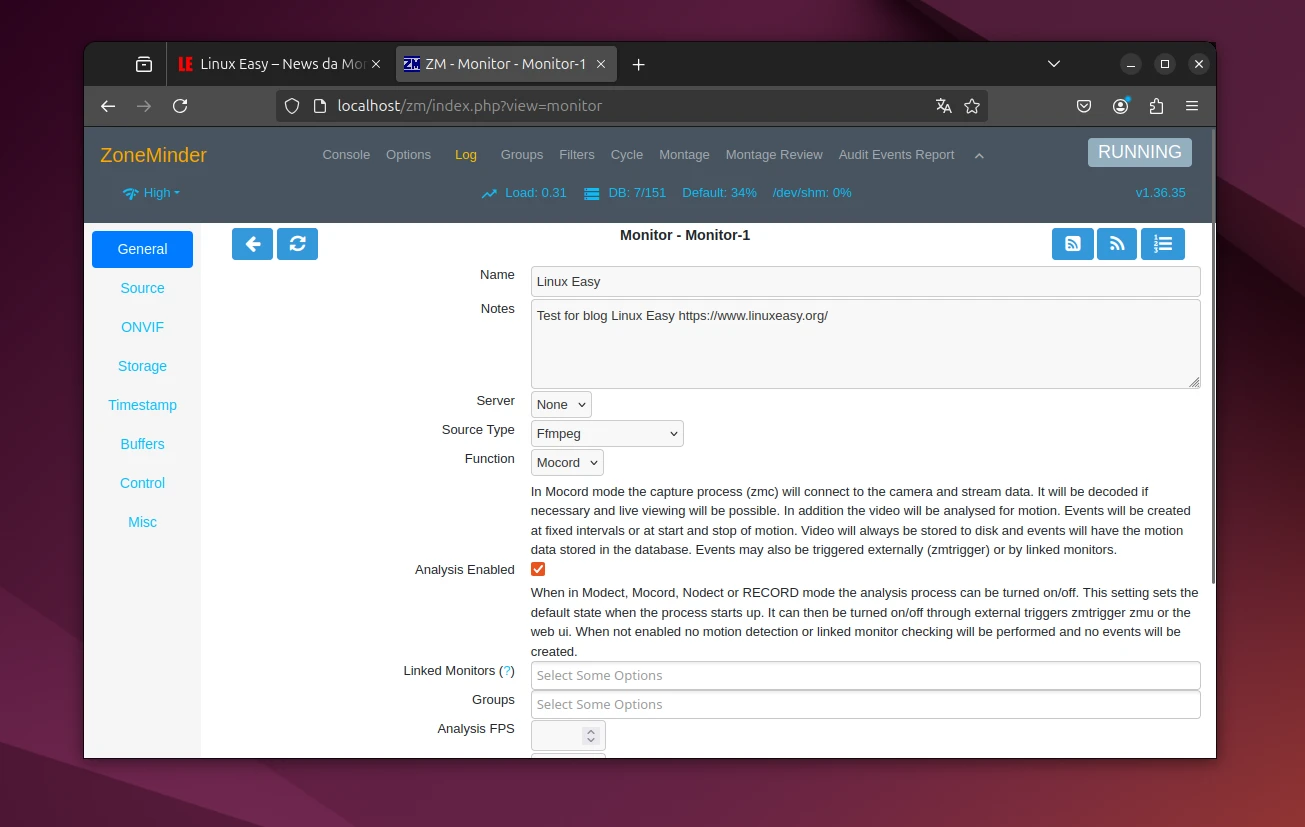Viewport: 1305px width, 827px height.
Task: Open the High bandwidth dropdown
Action: [152, 193]
